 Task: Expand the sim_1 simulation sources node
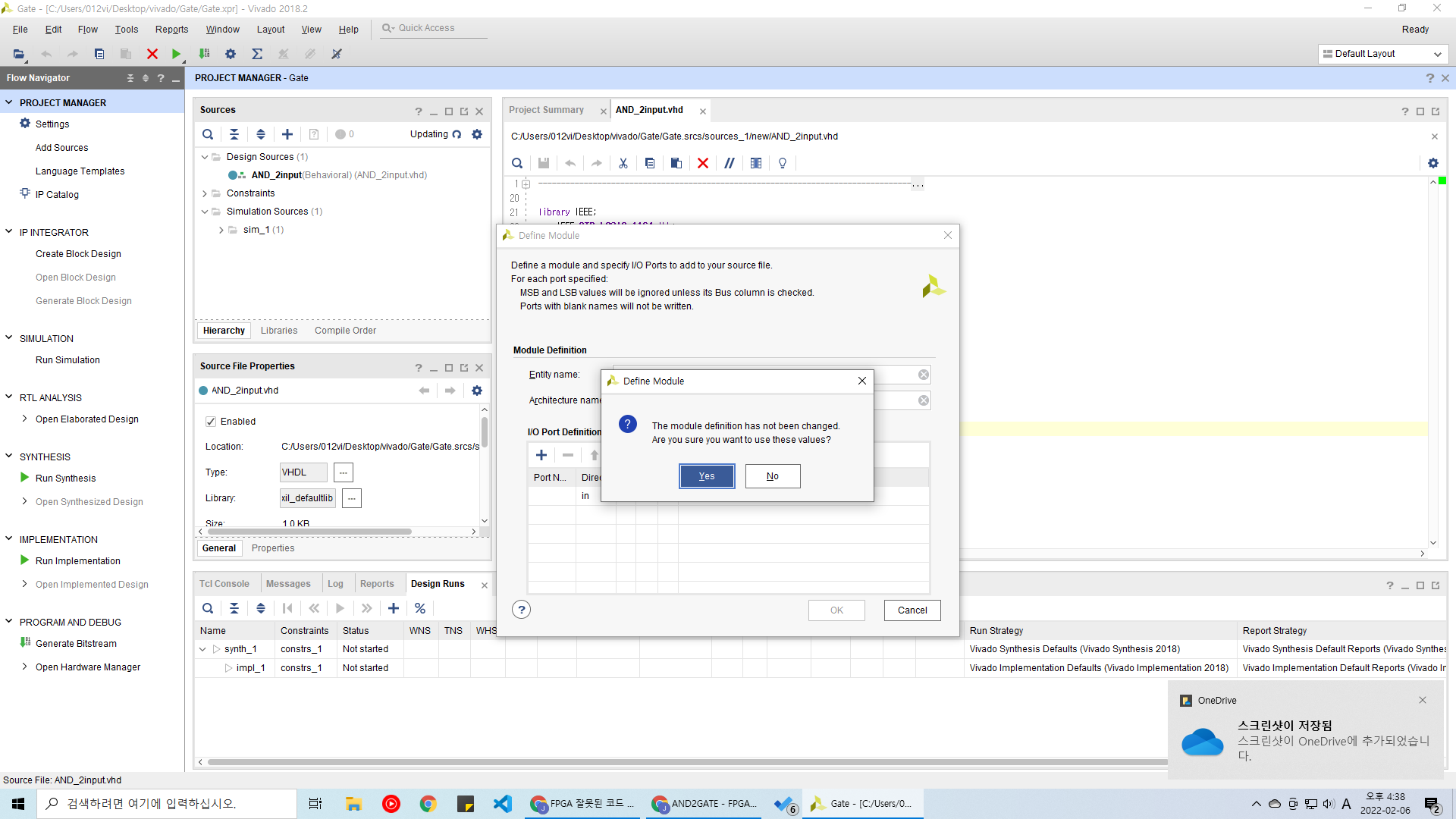221,230
